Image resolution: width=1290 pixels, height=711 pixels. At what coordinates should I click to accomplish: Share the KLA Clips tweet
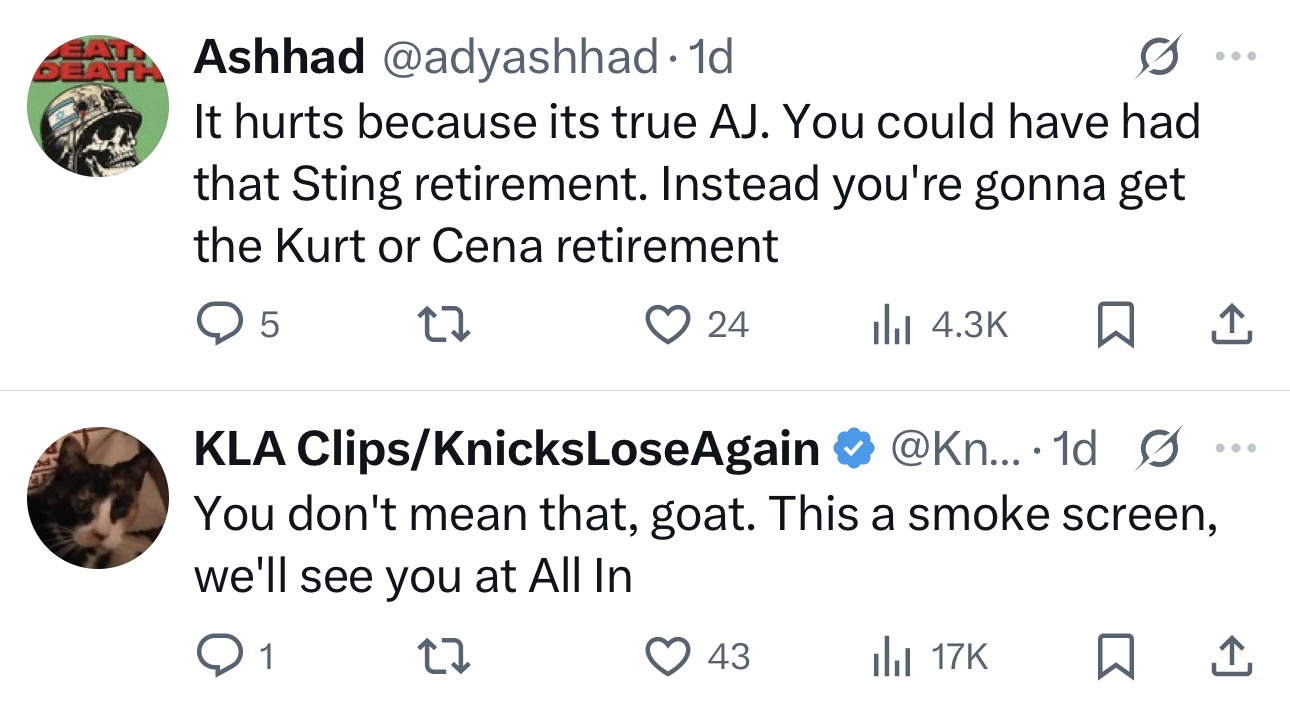(x=1231, y=656)
